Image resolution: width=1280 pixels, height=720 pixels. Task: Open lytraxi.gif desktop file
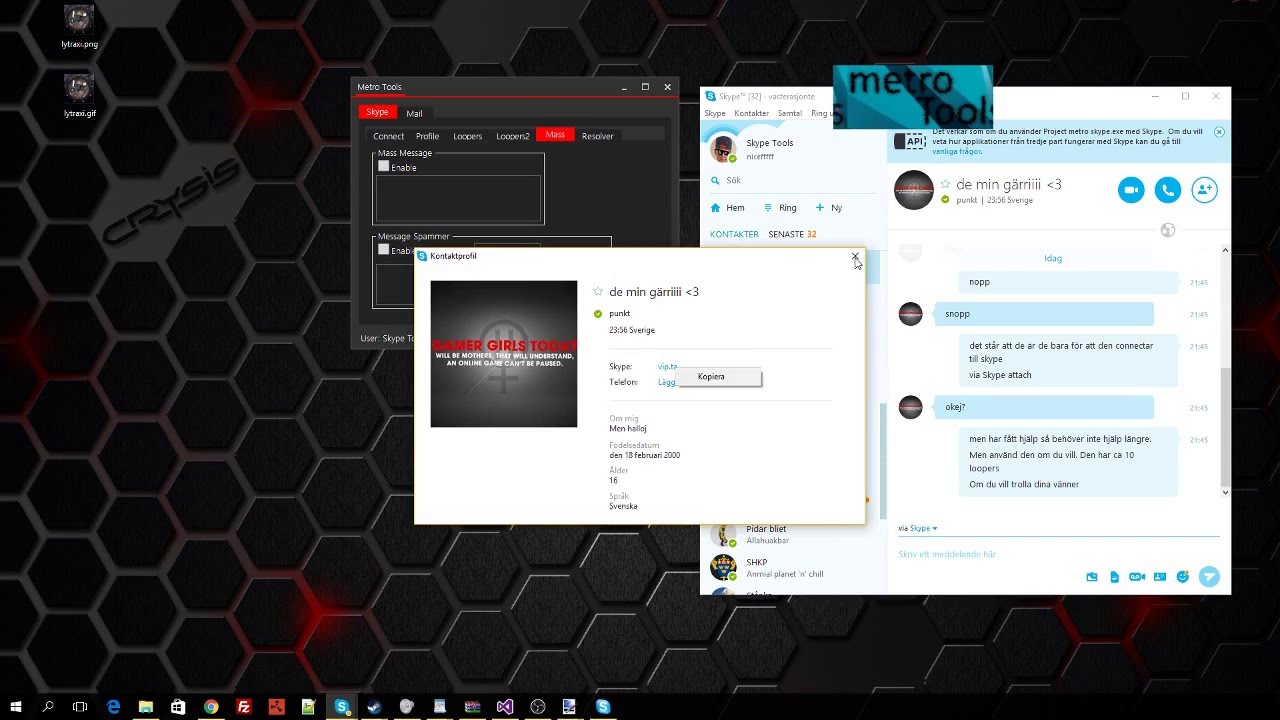pos(79,96)
